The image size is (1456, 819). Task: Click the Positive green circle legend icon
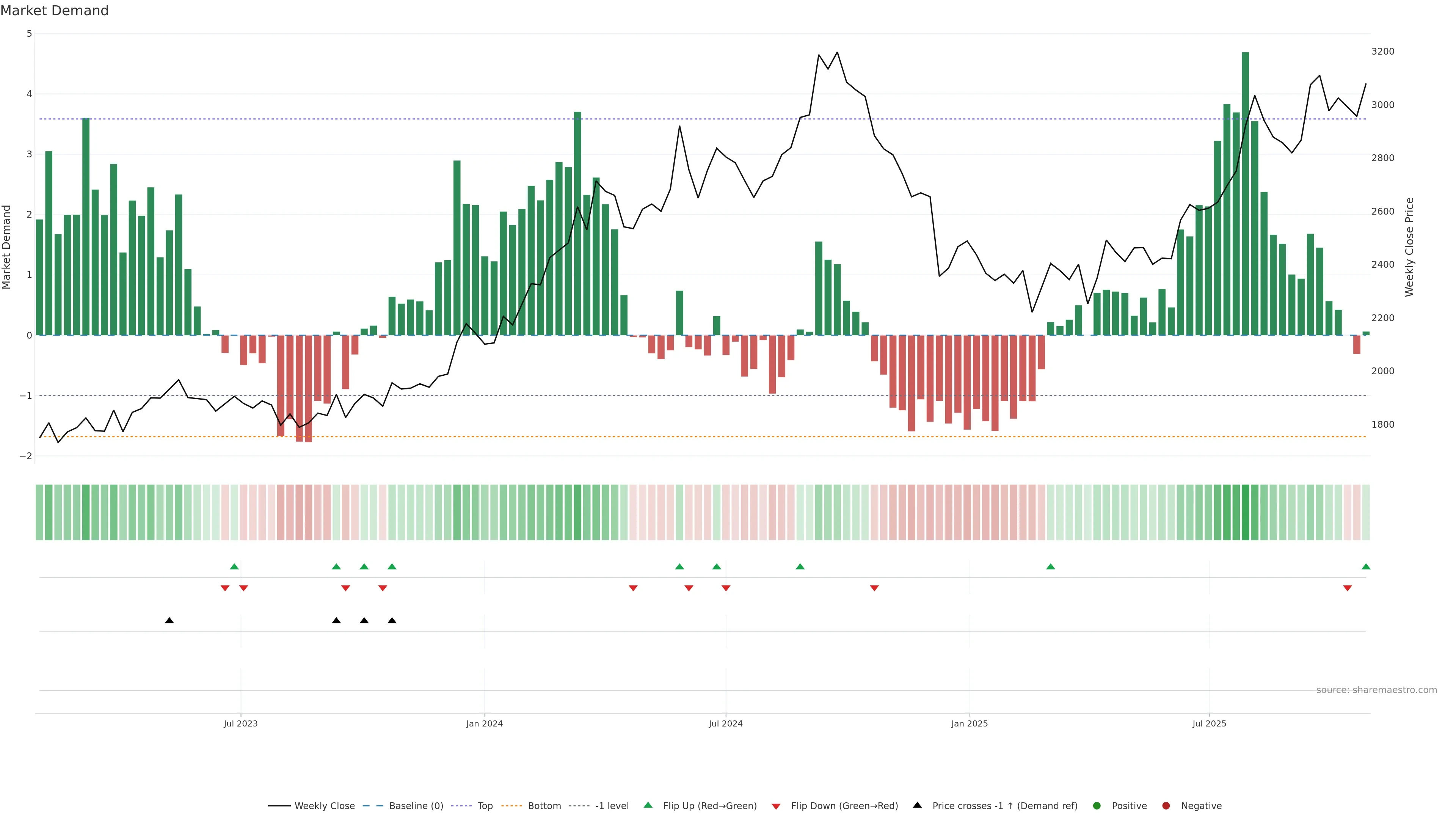click(x=1097, y=806)
